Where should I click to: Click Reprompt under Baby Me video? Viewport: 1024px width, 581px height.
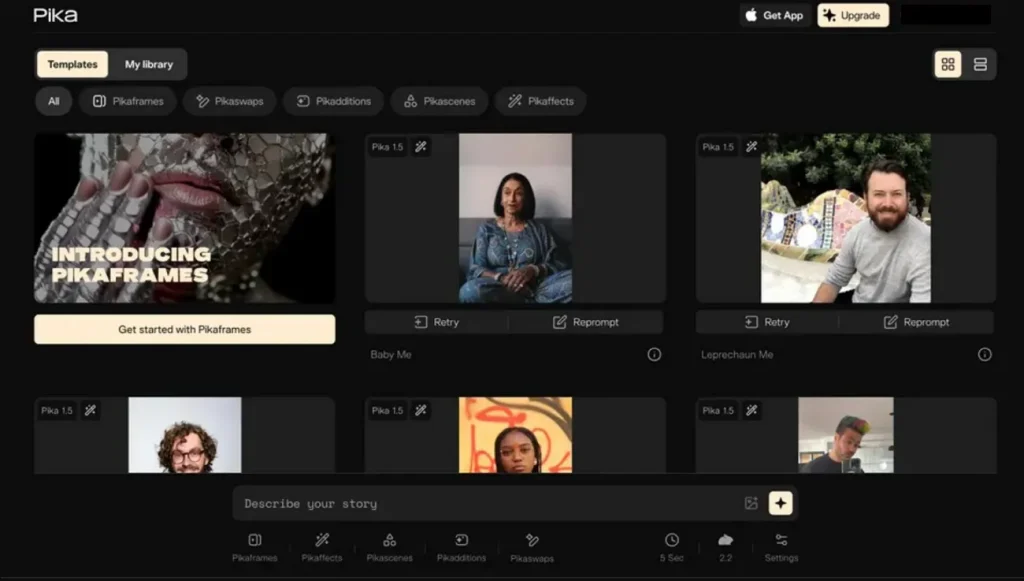click(585, 322)
